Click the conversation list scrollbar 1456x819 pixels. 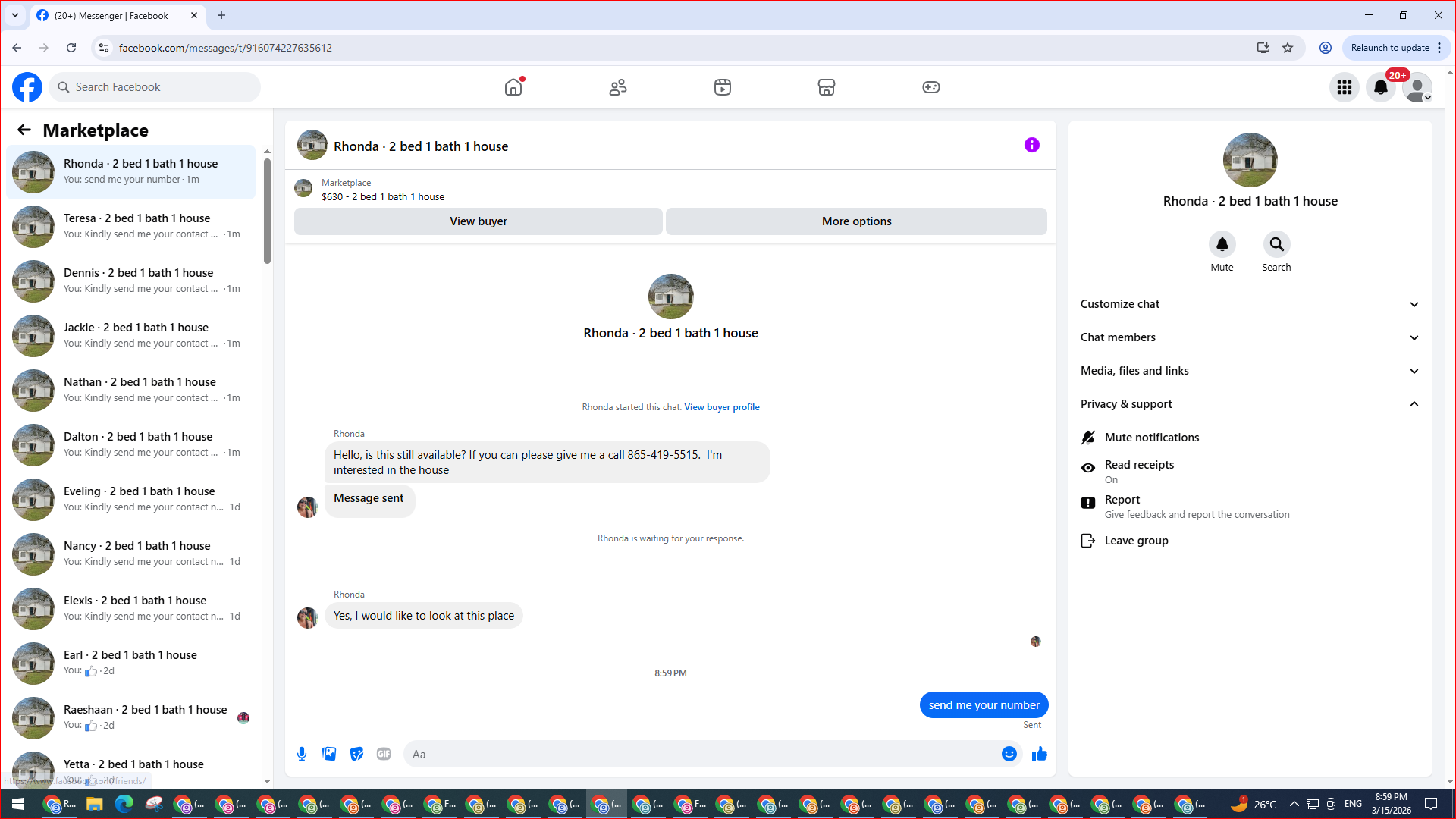[267, 211]
